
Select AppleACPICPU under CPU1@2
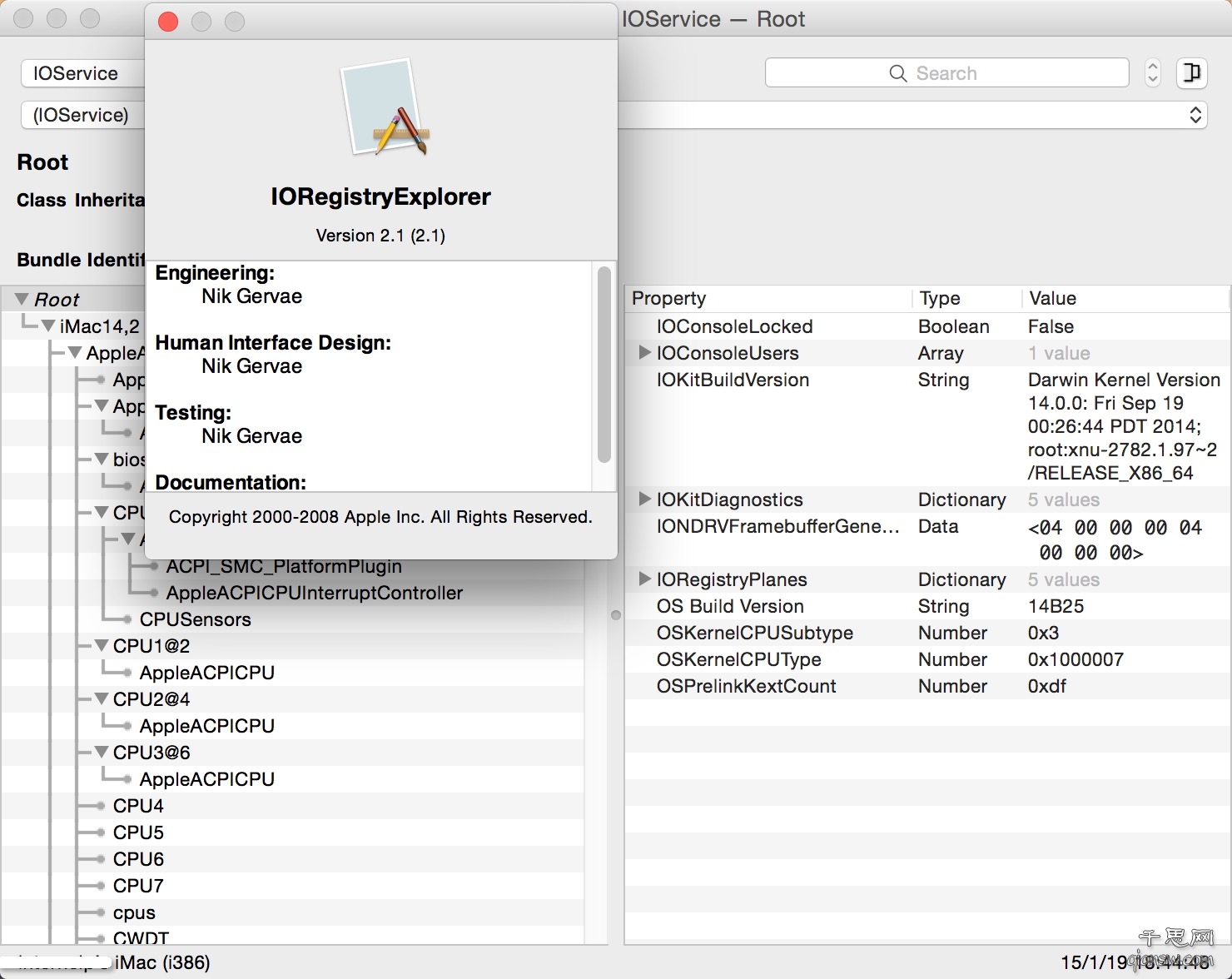(207, 673)
